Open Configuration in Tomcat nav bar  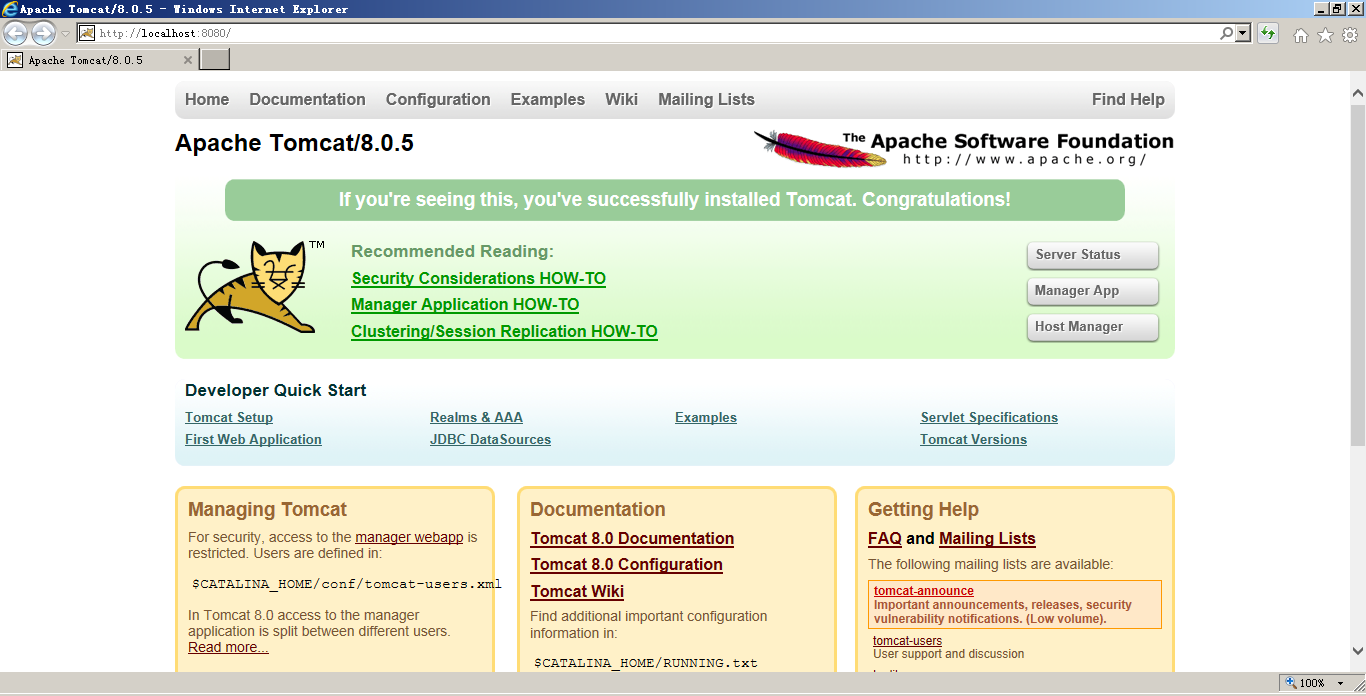coord(438,99)
